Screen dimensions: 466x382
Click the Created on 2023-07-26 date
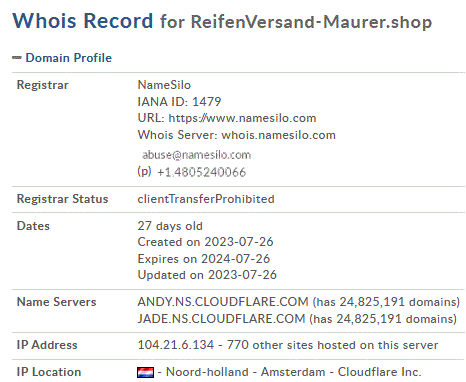click(205, 242)
